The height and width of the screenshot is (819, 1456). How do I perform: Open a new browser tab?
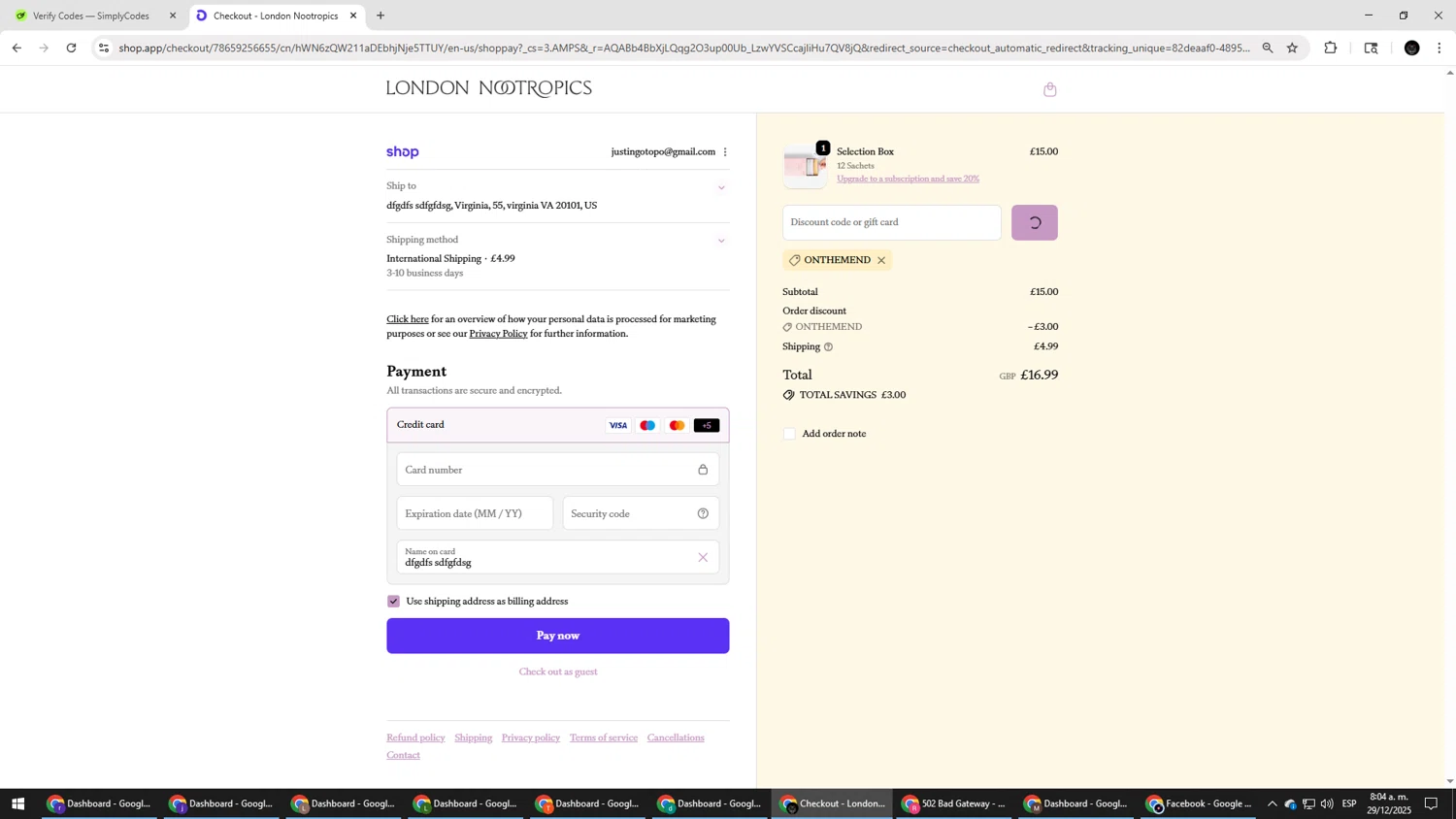381,16
